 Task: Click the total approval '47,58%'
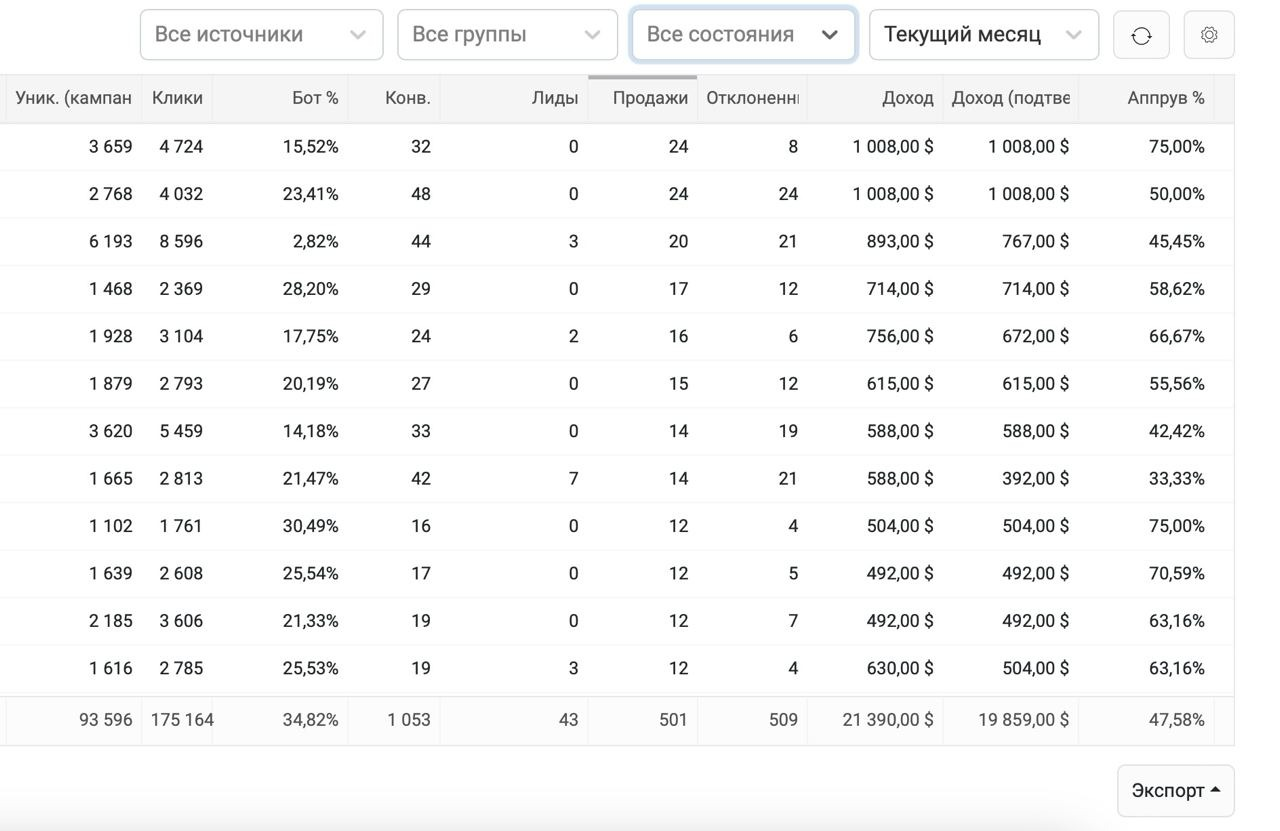[1177, 720]
